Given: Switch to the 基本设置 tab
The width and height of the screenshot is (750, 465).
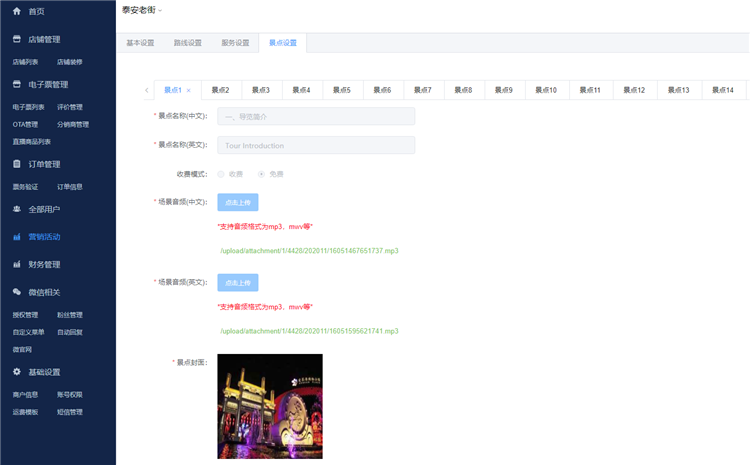Looking at the screenshot, I should [x=140, y=43].
